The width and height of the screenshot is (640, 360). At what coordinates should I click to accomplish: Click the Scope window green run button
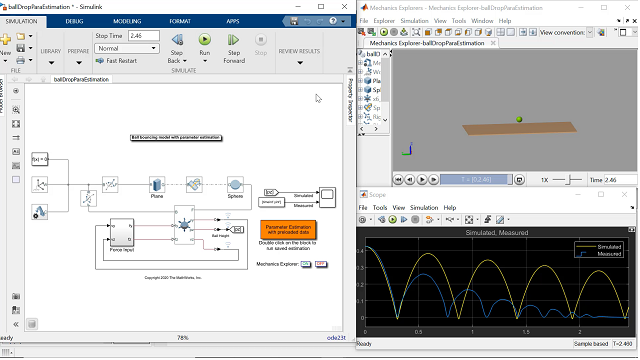click(393, 220)
